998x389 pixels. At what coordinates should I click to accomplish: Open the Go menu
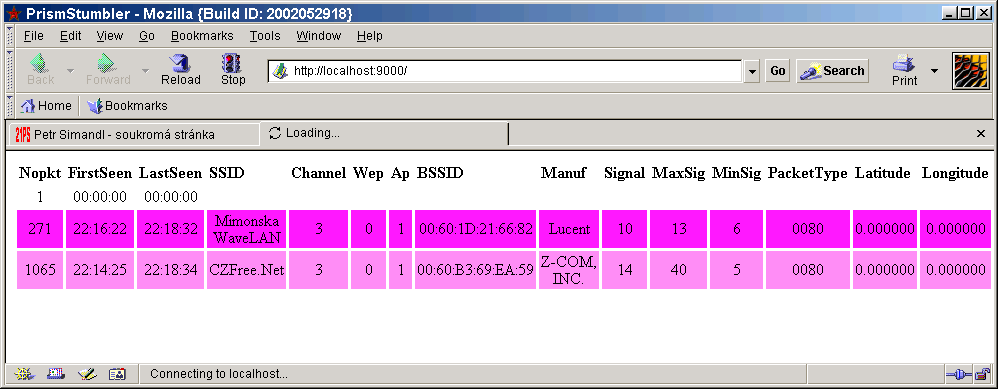coord(146,36)
